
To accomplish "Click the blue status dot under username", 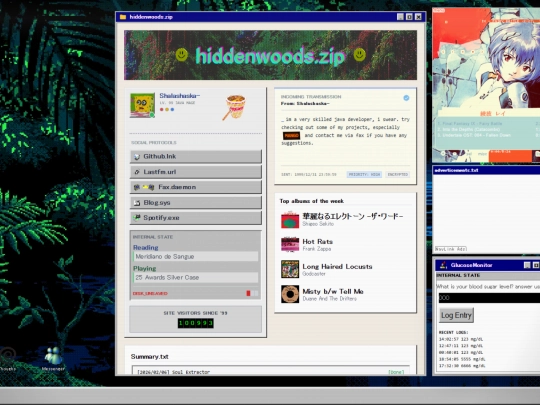I will pos(173,110).
